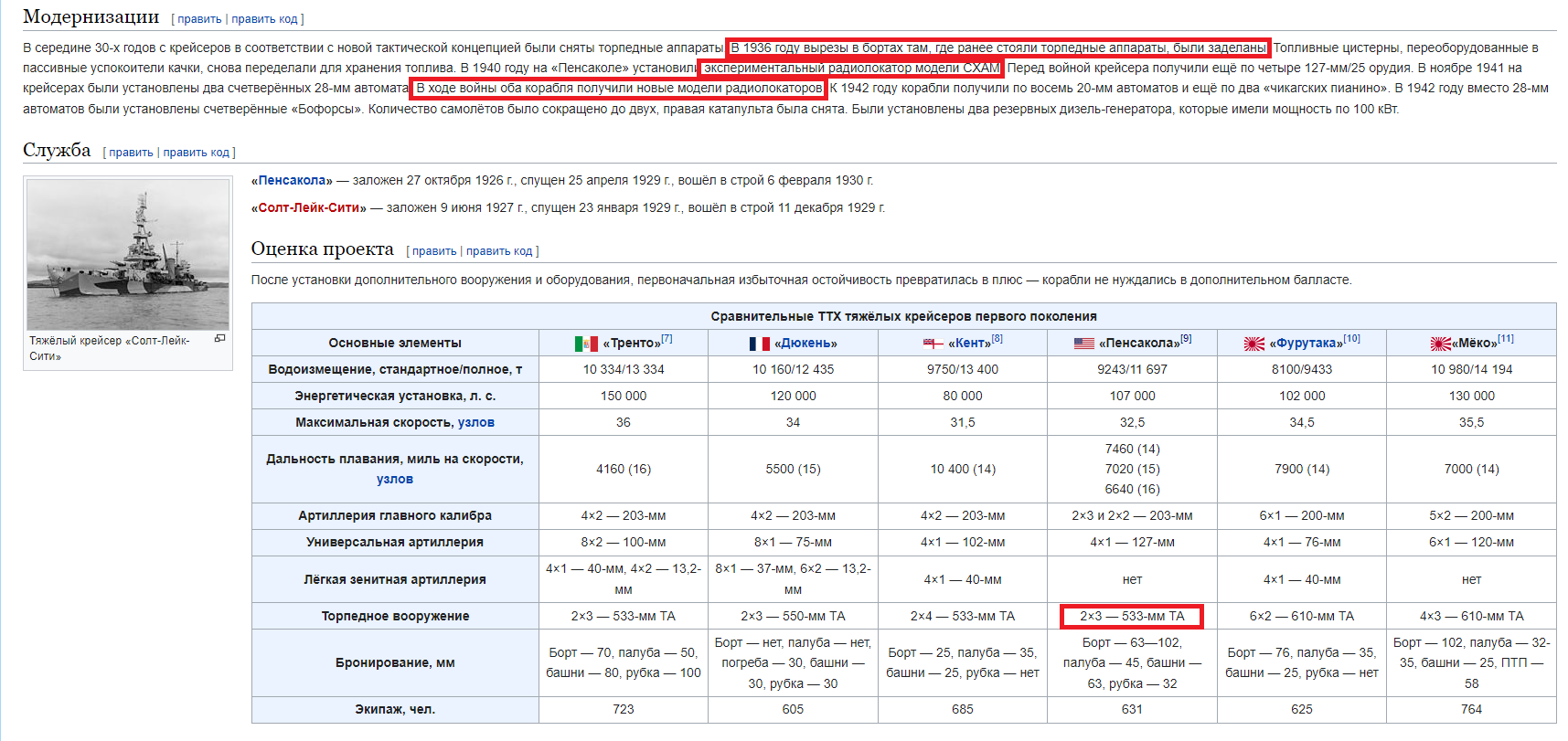
Task: Click the «Энергетическая установка, л. с.» row header
Action: 395,397
